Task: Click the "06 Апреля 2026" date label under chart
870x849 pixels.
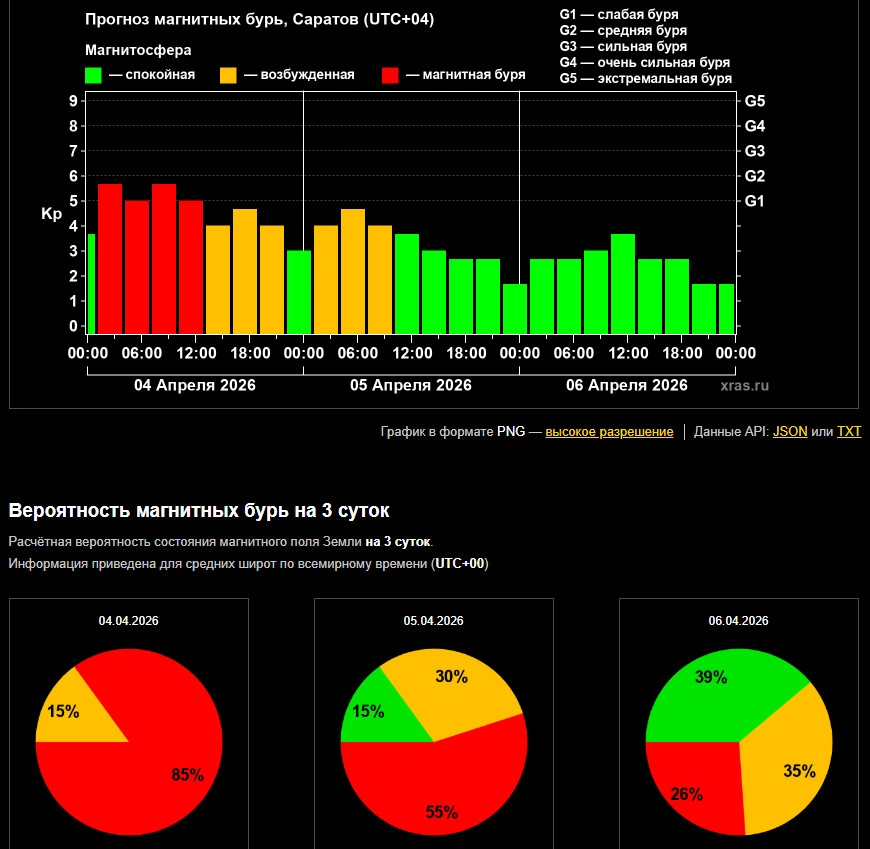Action: 627,385
